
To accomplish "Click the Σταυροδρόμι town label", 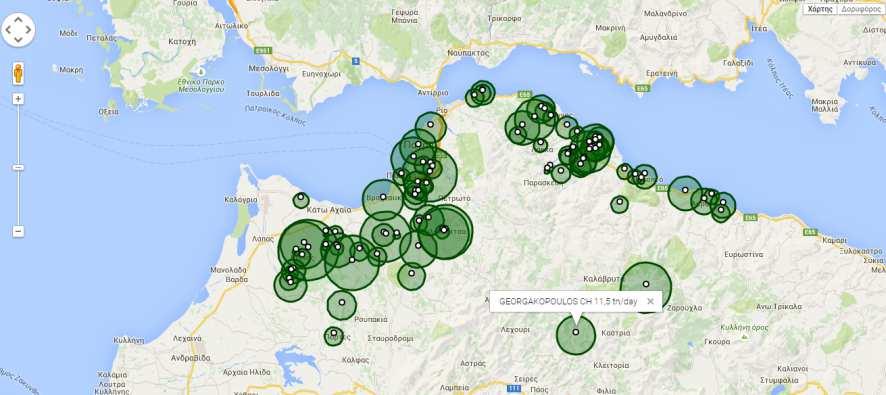I will click(x=390, y=338).
